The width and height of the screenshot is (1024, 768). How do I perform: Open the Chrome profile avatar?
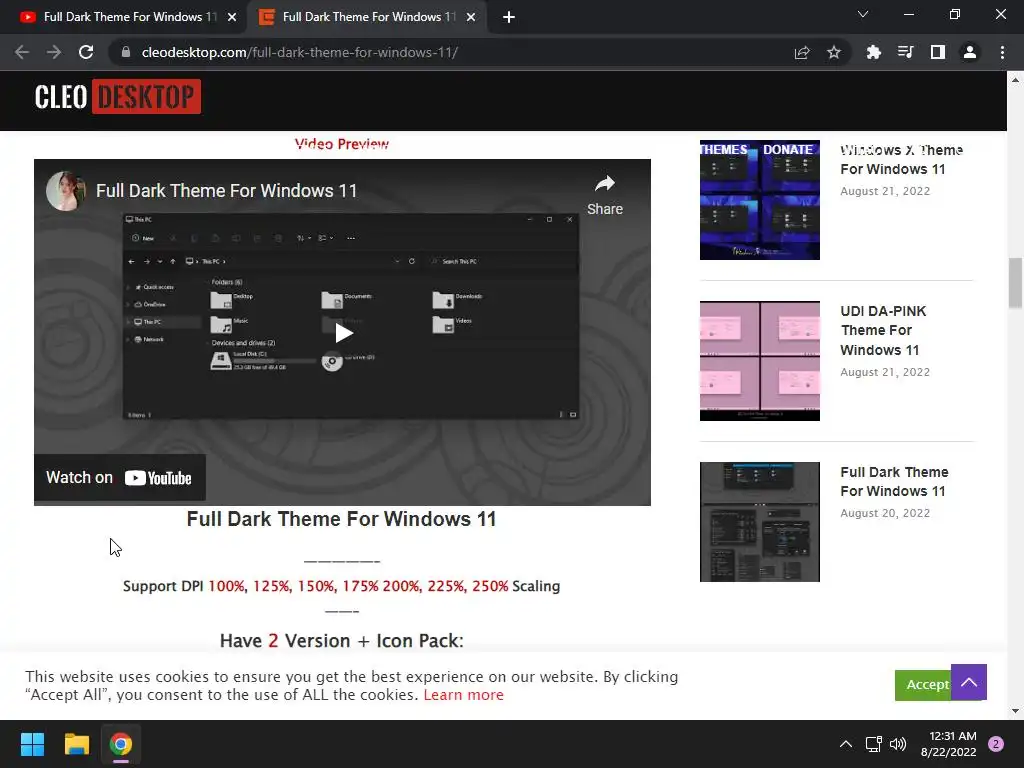[x=970, y=52]
